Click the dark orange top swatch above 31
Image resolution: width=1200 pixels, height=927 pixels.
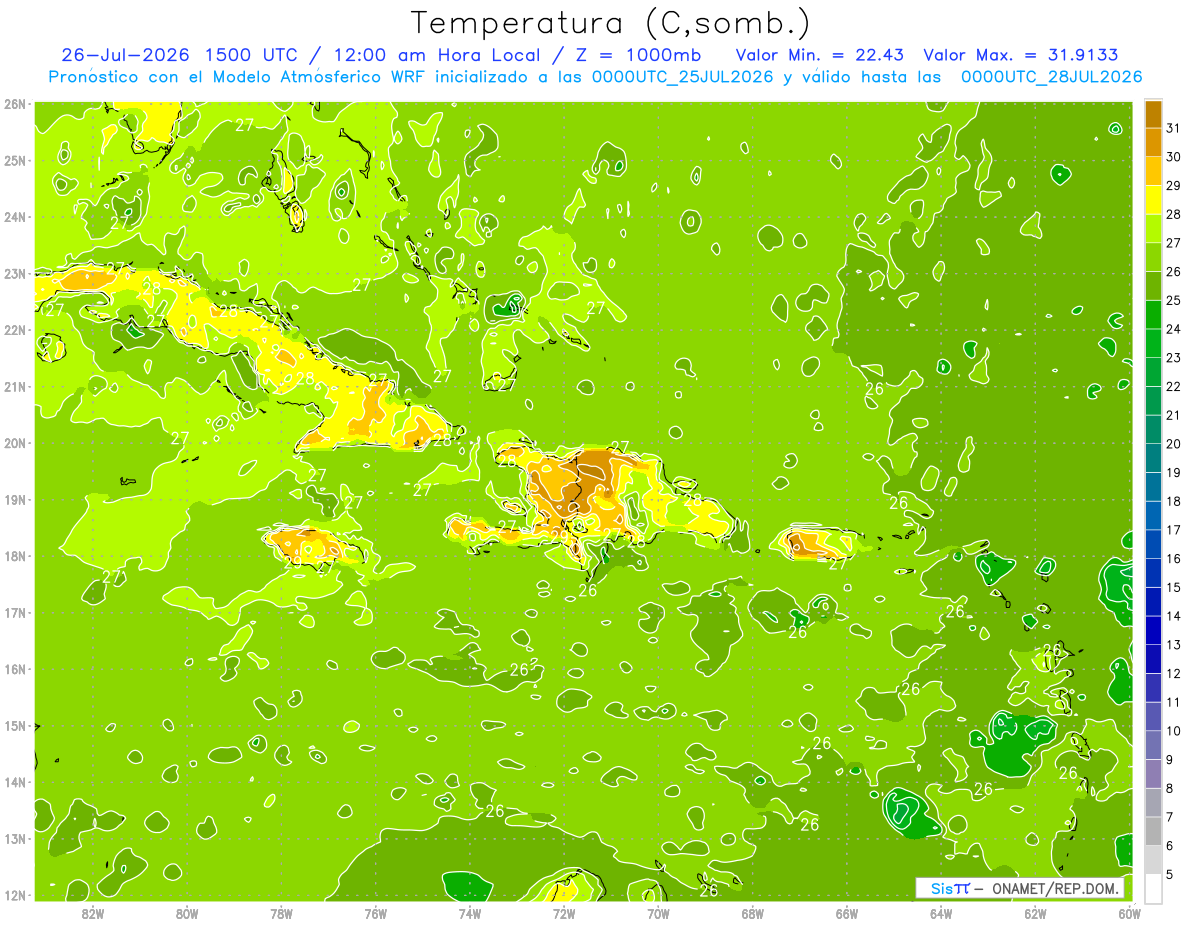tap(1153, 114)
